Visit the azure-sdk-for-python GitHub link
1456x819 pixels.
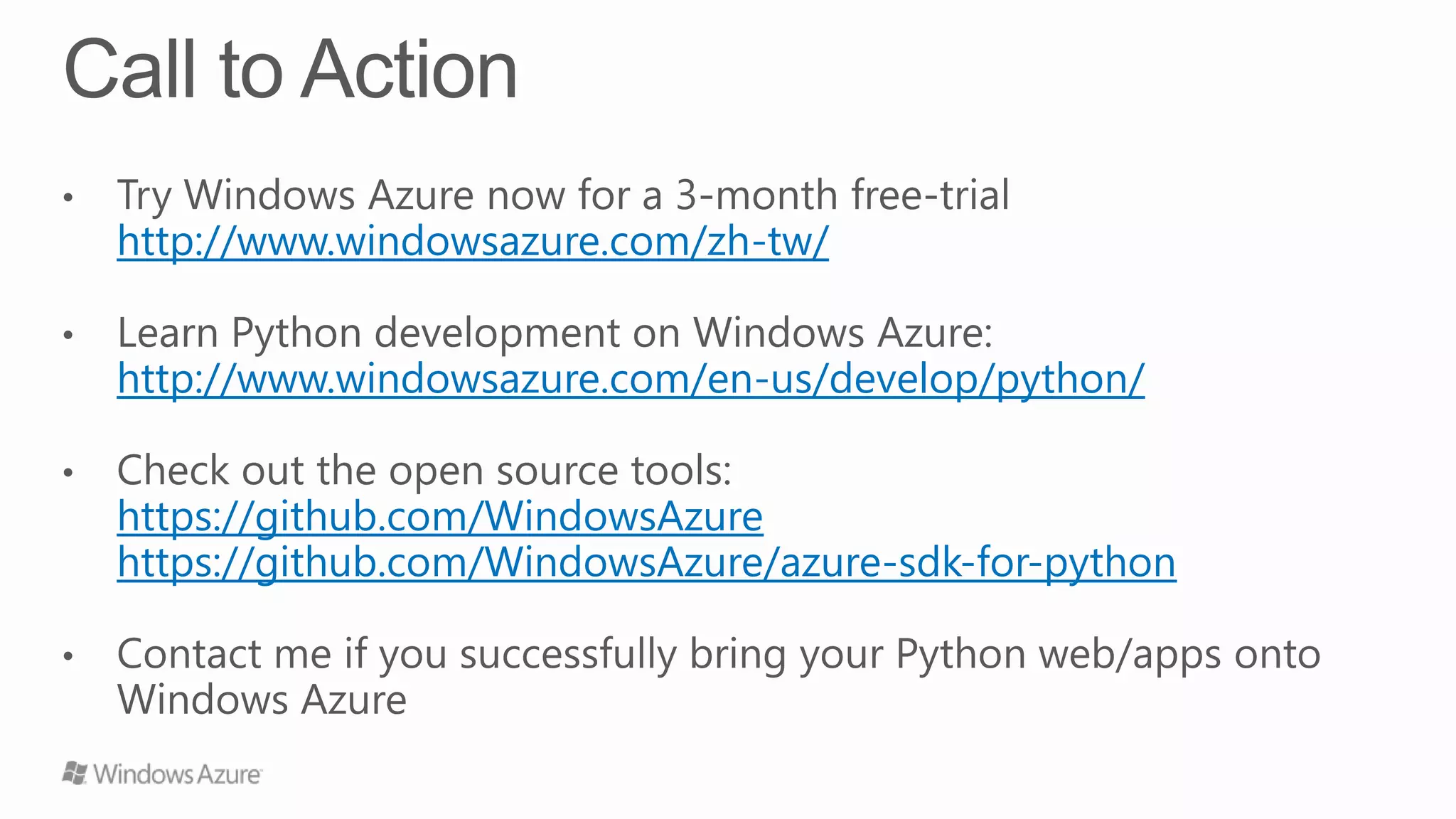[646, 562]
